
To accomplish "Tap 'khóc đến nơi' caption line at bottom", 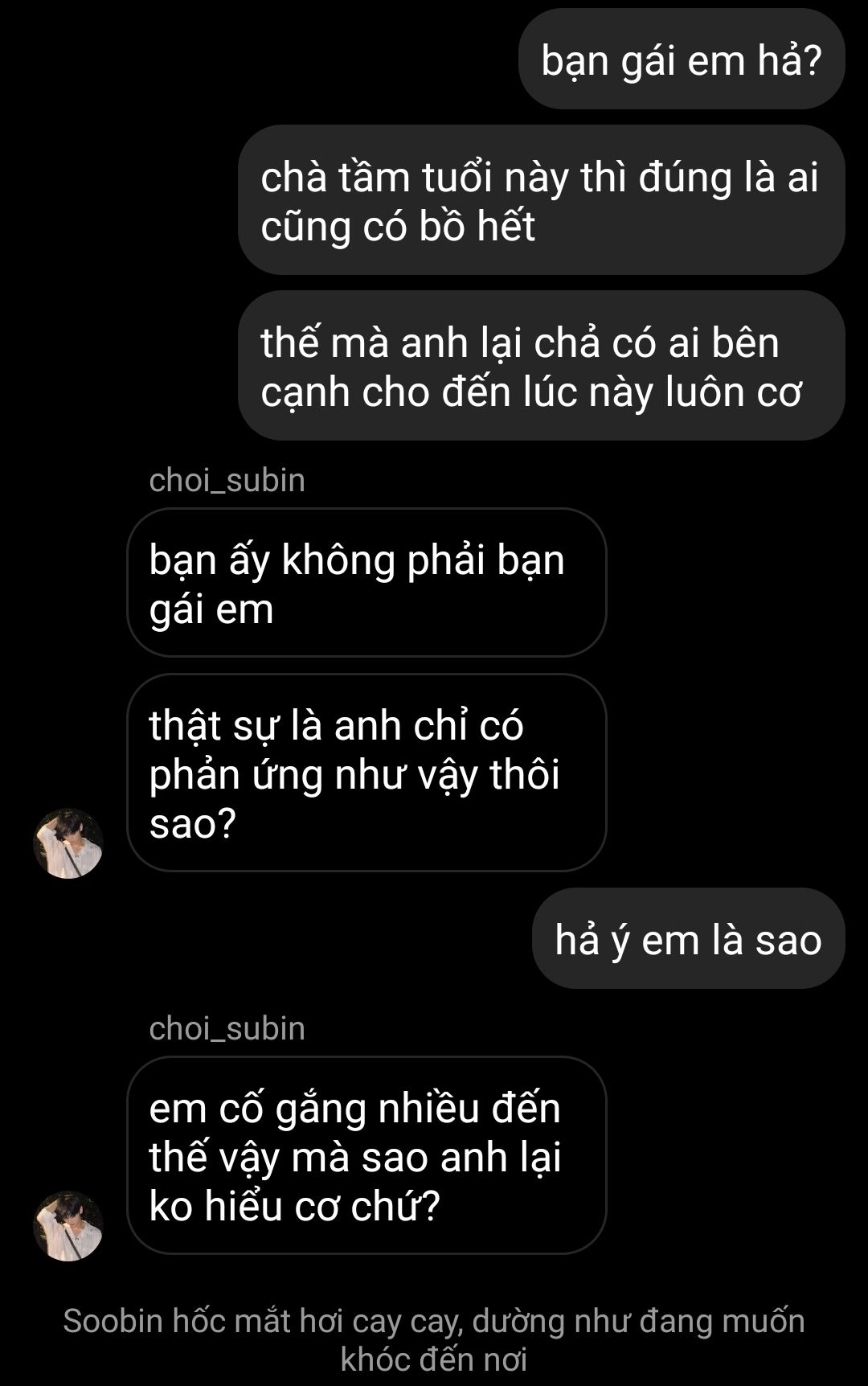I will point(434,1359).
